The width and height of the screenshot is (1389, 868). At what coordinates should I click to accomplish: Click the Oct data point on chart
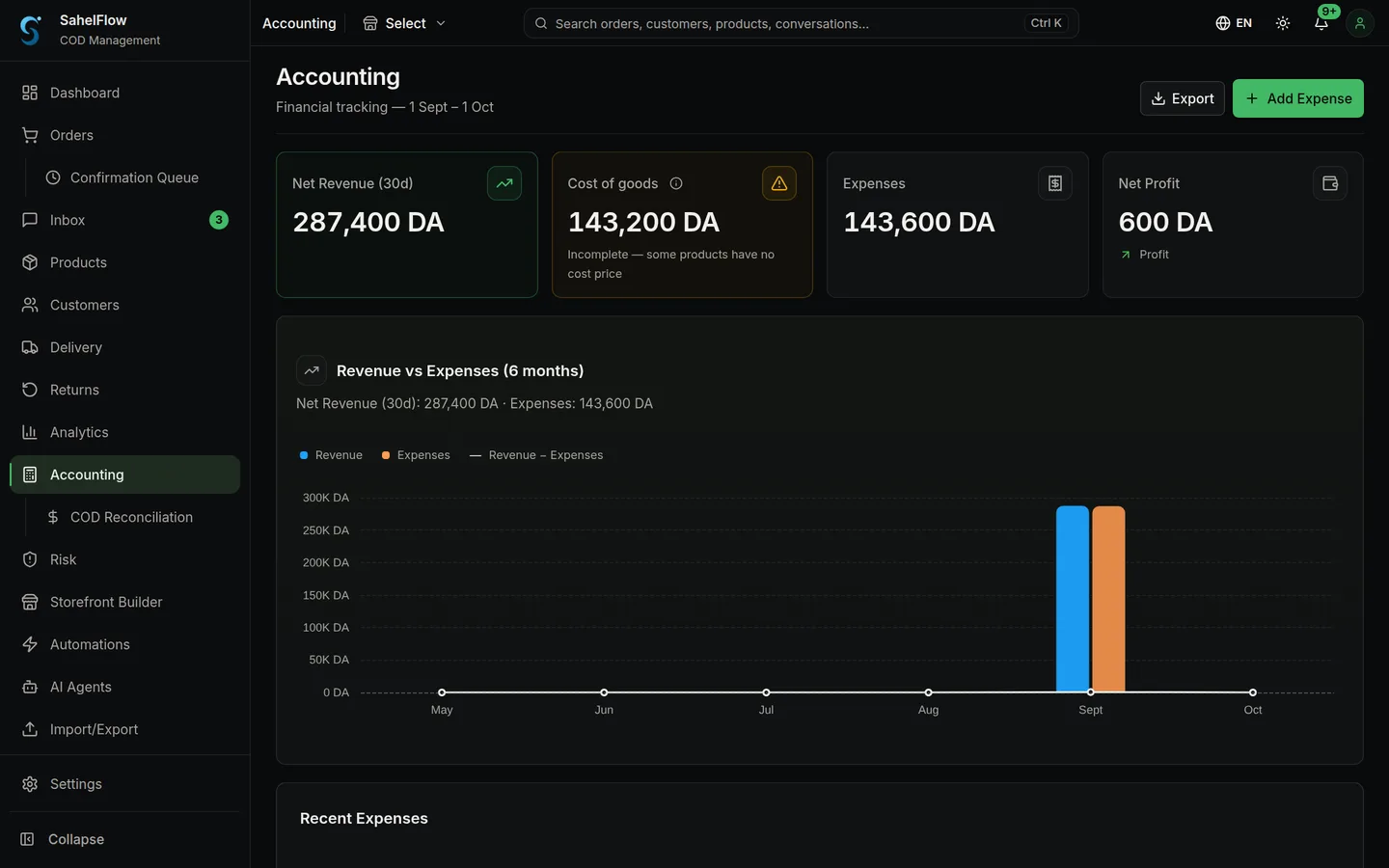pos(1253,692)
